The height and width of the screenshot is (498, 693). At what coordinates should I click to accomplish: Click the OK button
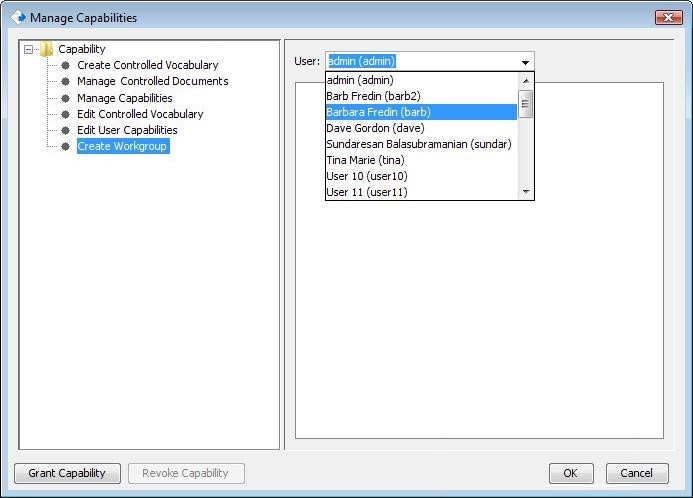tap(570, 473)
